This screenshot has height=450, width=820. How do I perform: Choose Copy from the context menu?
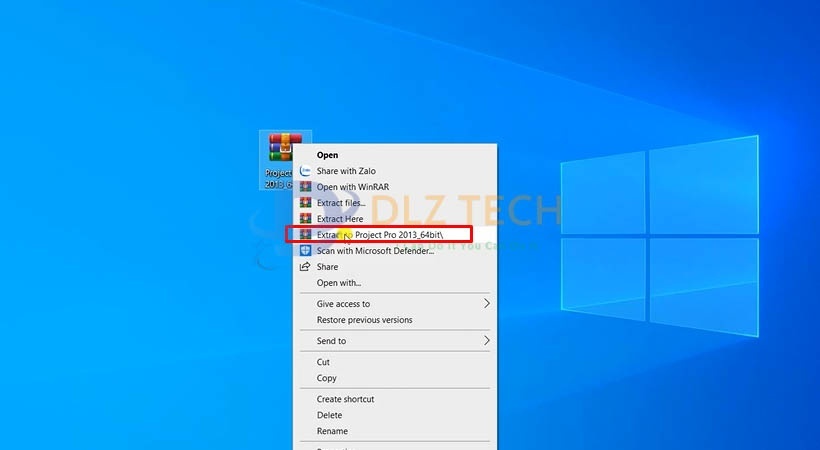395,378
